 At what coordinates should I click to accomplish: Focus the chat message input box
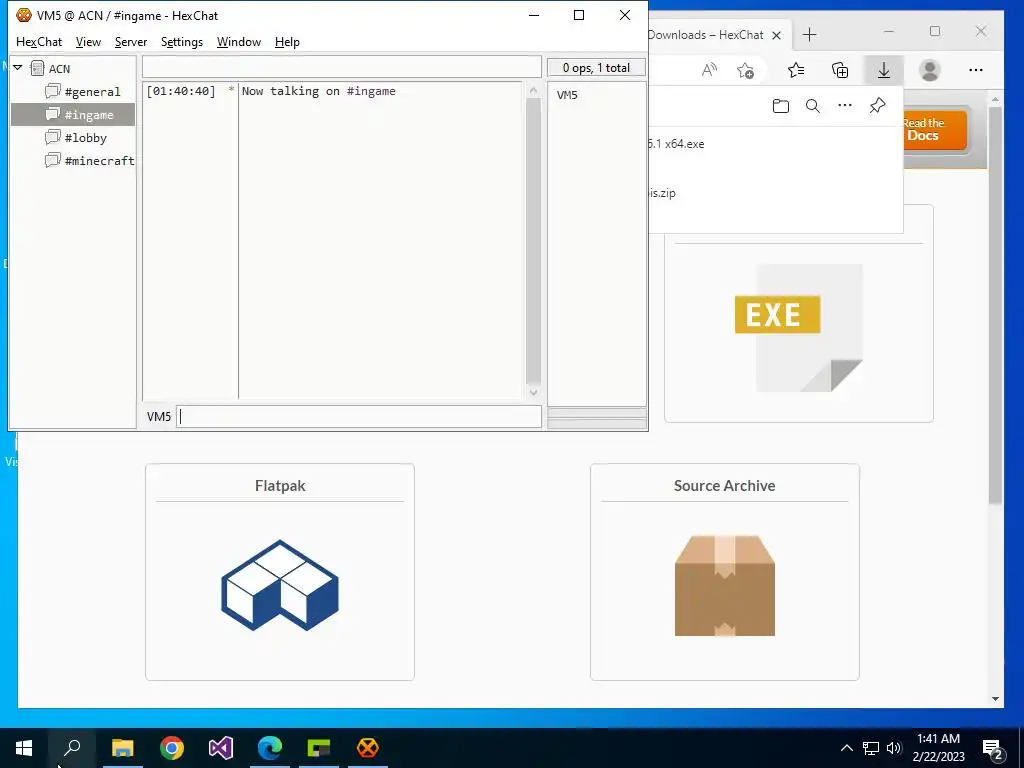click(359, 417)
